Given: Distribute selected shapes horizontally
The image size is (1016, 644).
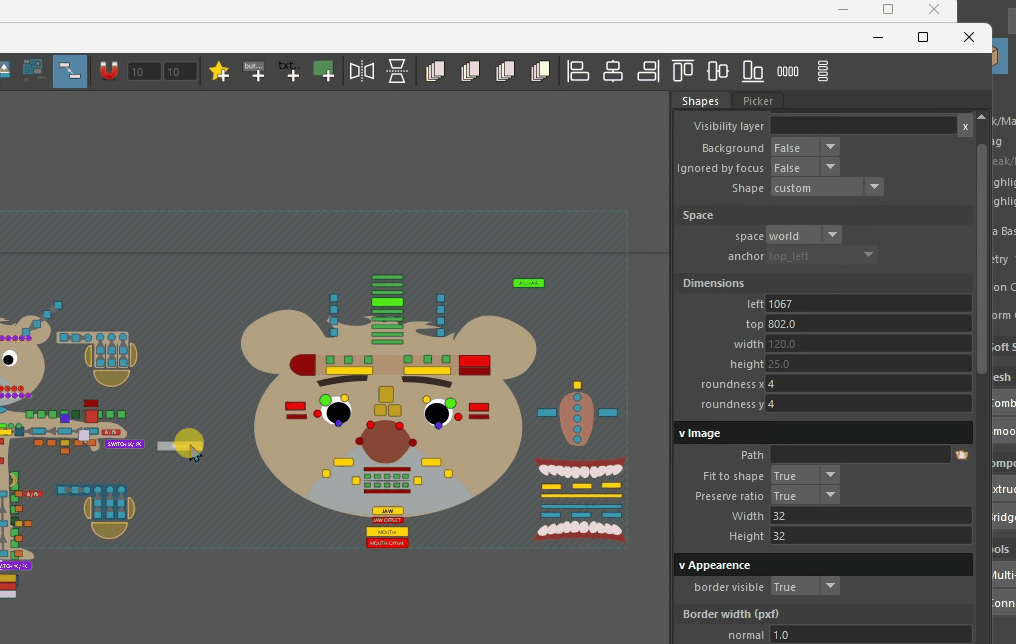Looking at the screenshot, I should tap(788, 71).
